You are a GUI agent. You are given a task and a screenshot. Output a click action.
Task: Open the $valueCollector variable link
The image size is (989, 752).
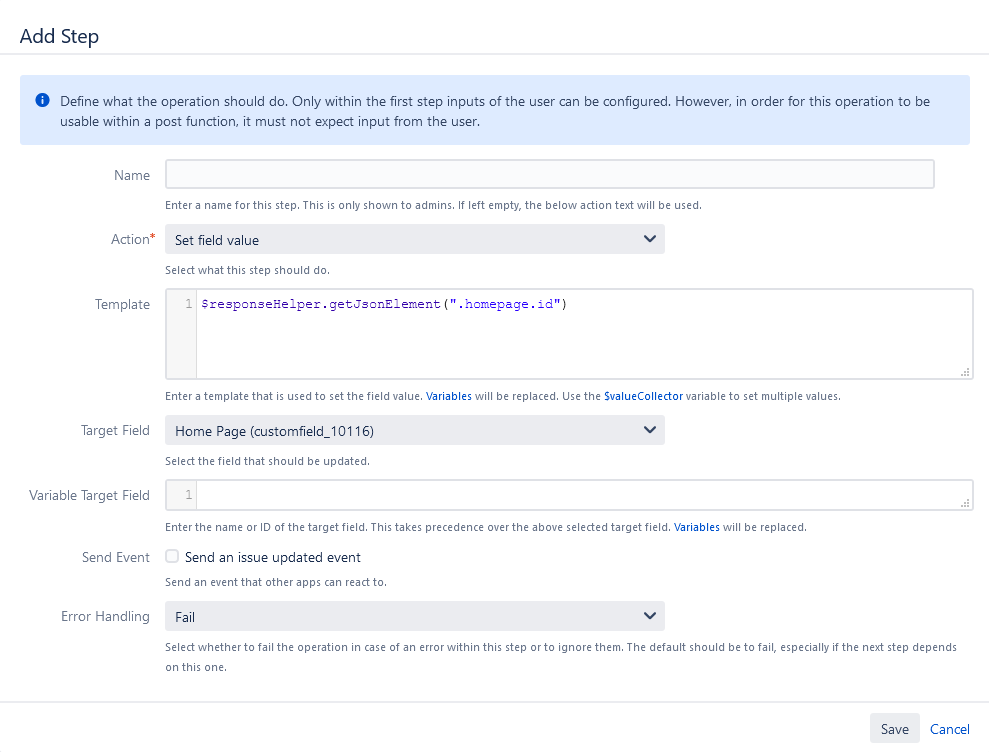pyautogui.click(x=643, y=396)
